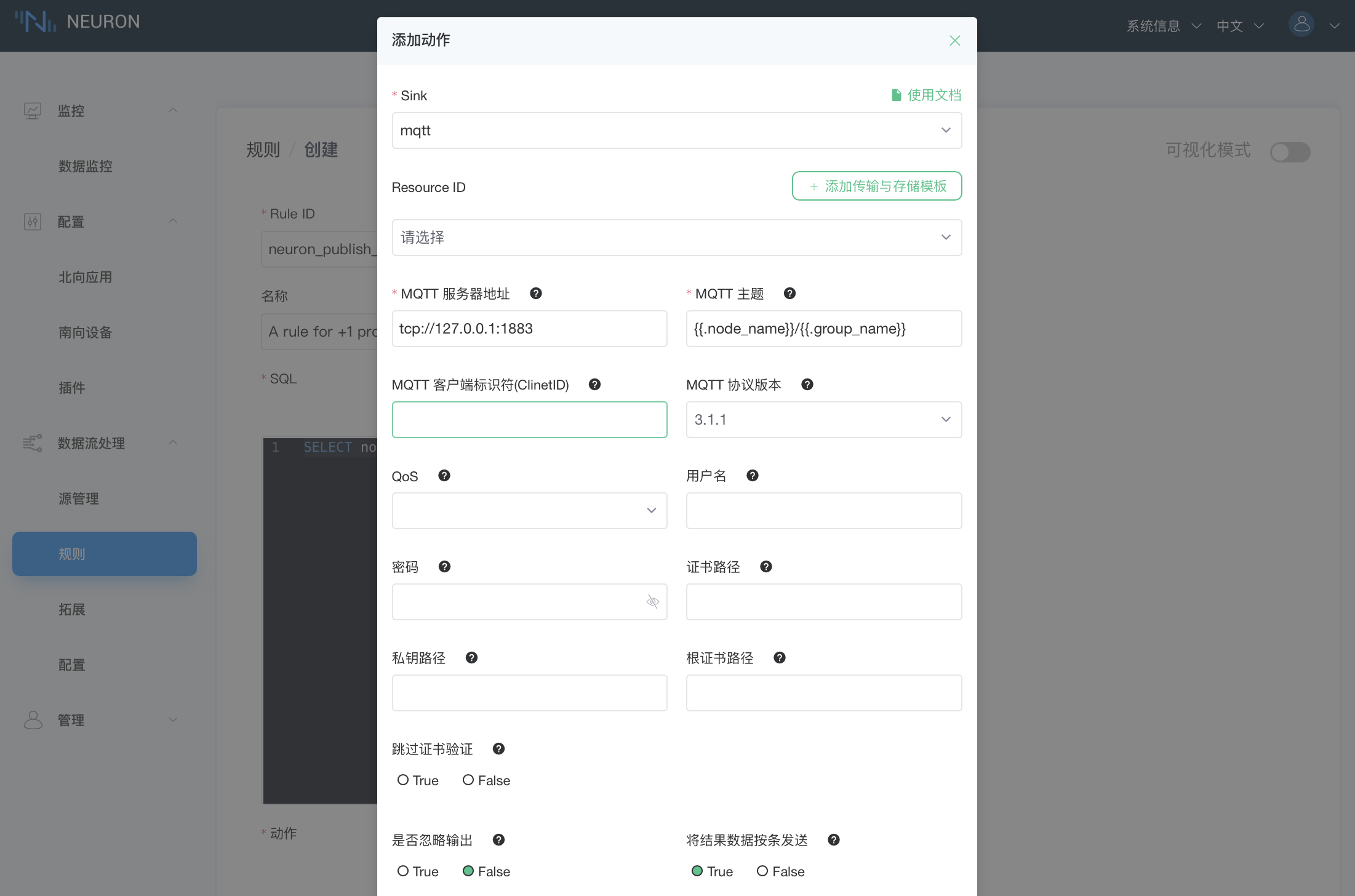Open the user avatar menu
The height and width of the screenshot is (896, 1355).
click(x=1301, y=25)
